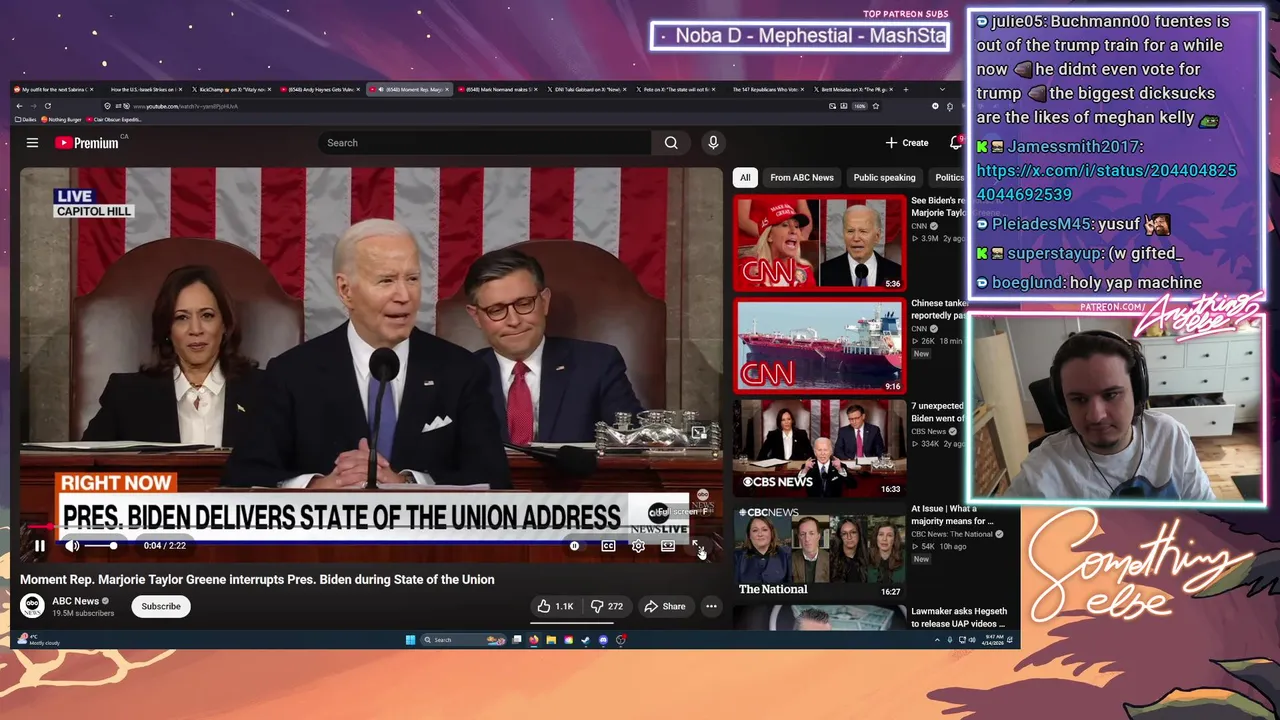Open the x.com status link in chat
The height and width of the screenshot is (720, 1280).
1106,183
